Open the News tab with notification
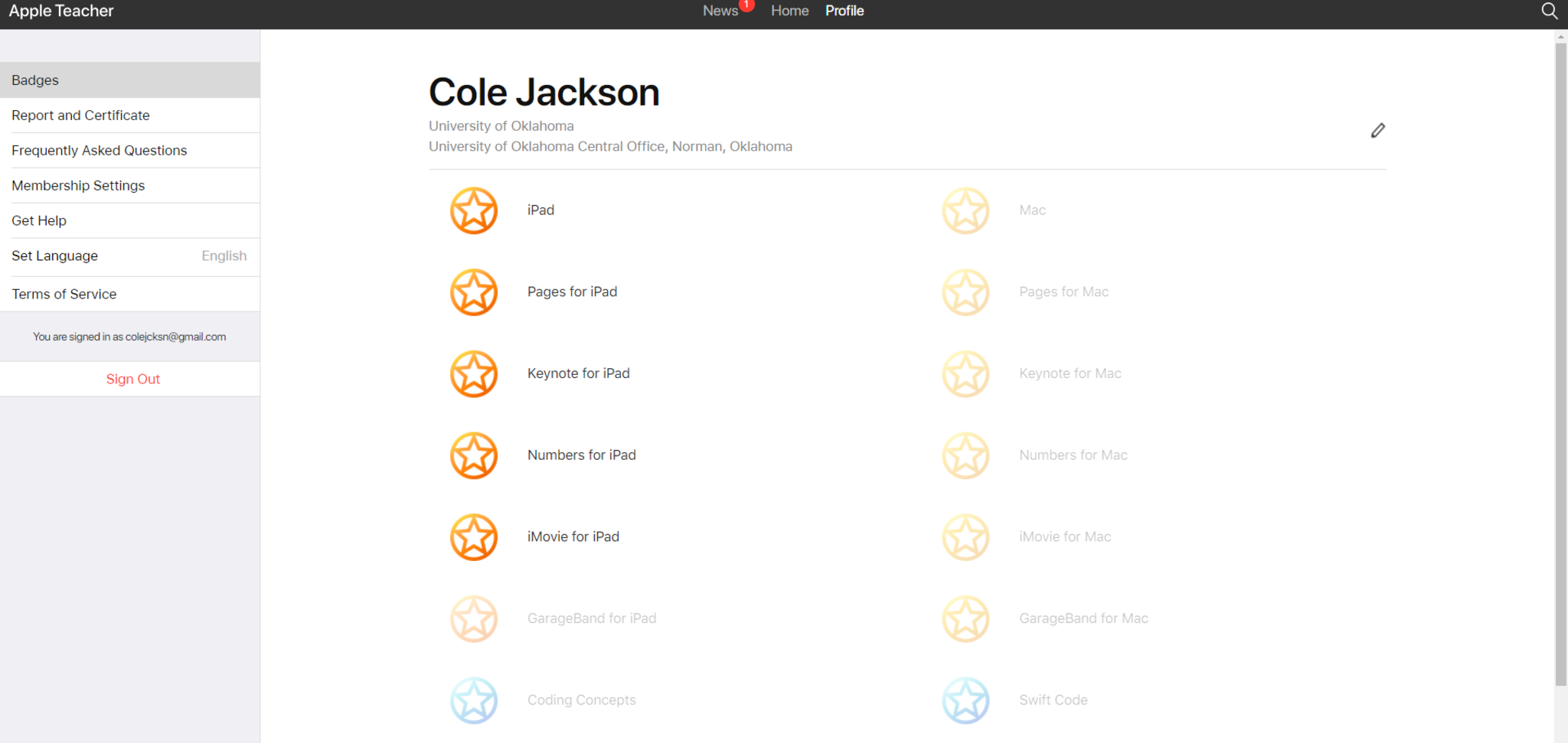The height and width of the screenshot is (743, 1568). point(720,11)
